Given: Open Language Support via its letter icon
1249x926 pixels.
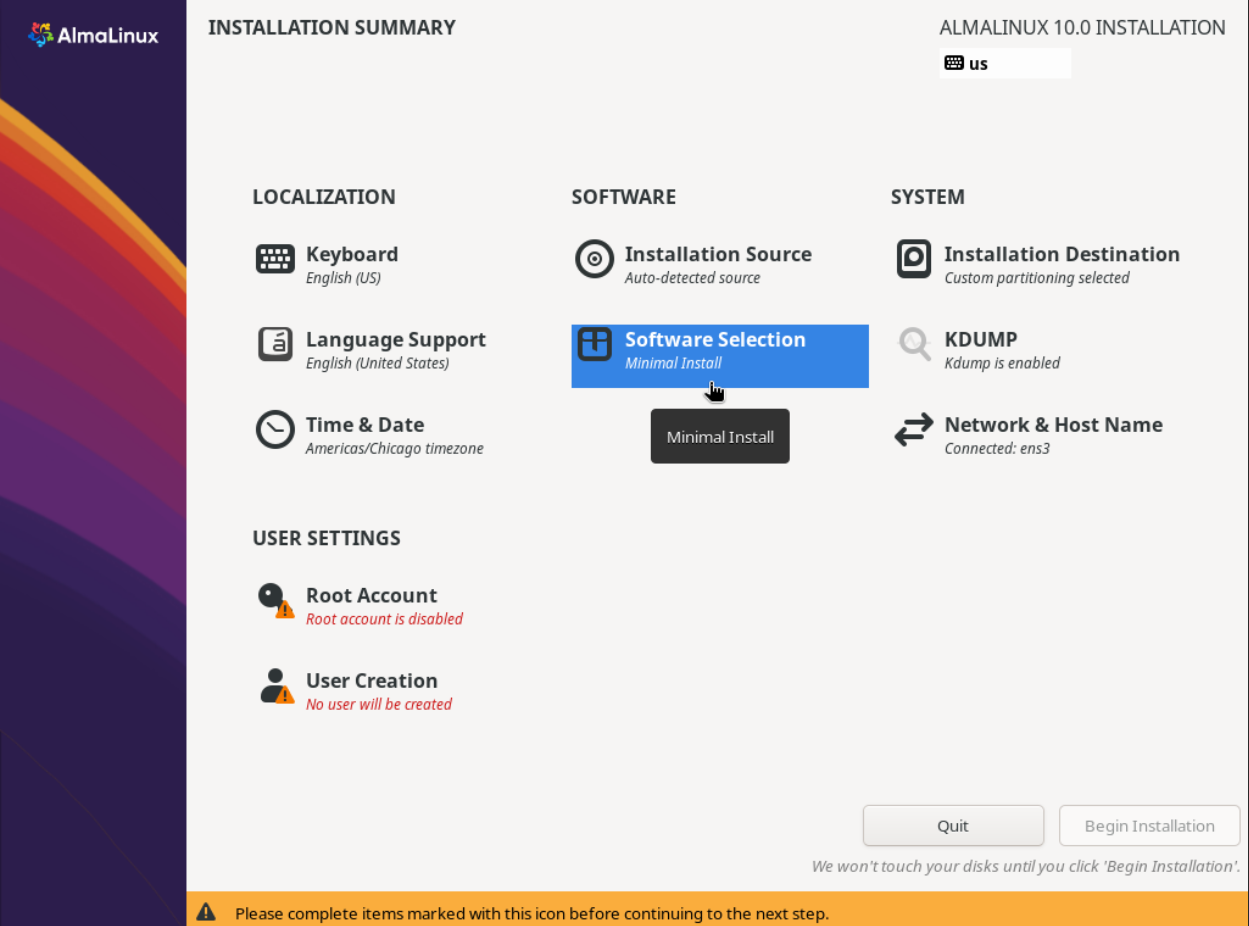Looking at the screenshot, I should point(275,344).
